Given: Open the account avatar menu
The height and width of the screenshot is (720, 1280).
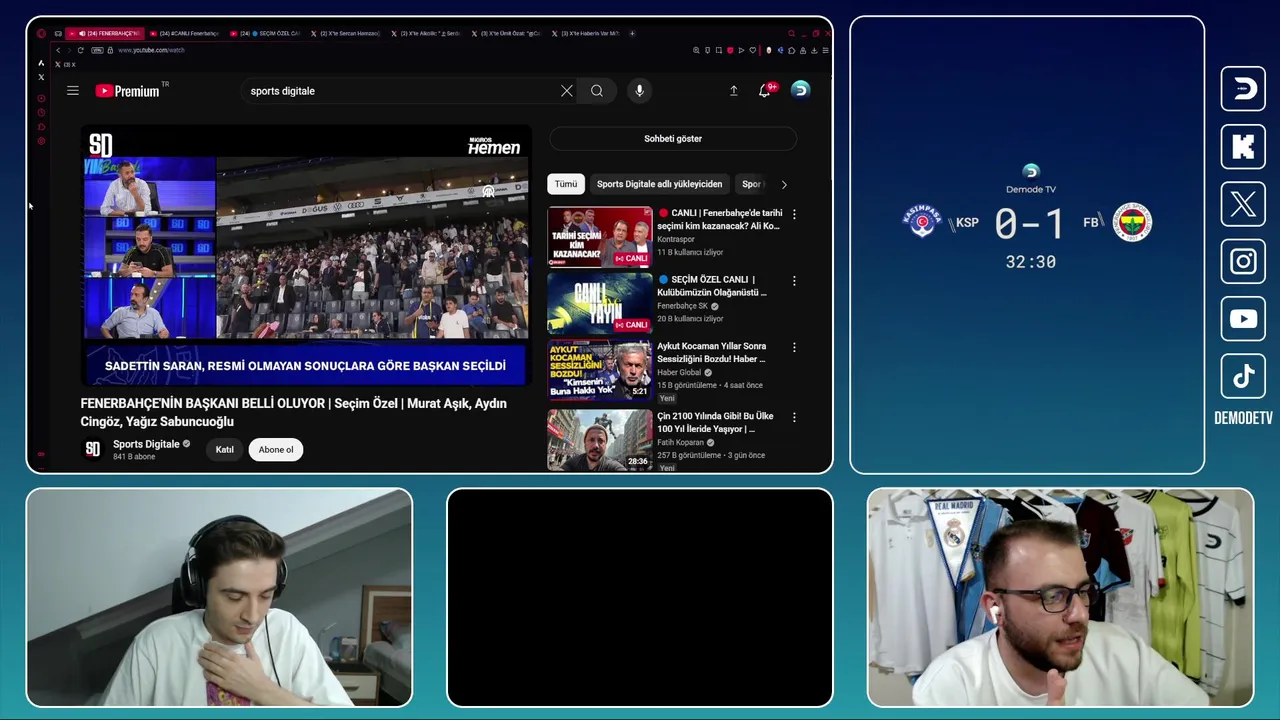Looking at the screenshot, I should [x=800, y=90].
